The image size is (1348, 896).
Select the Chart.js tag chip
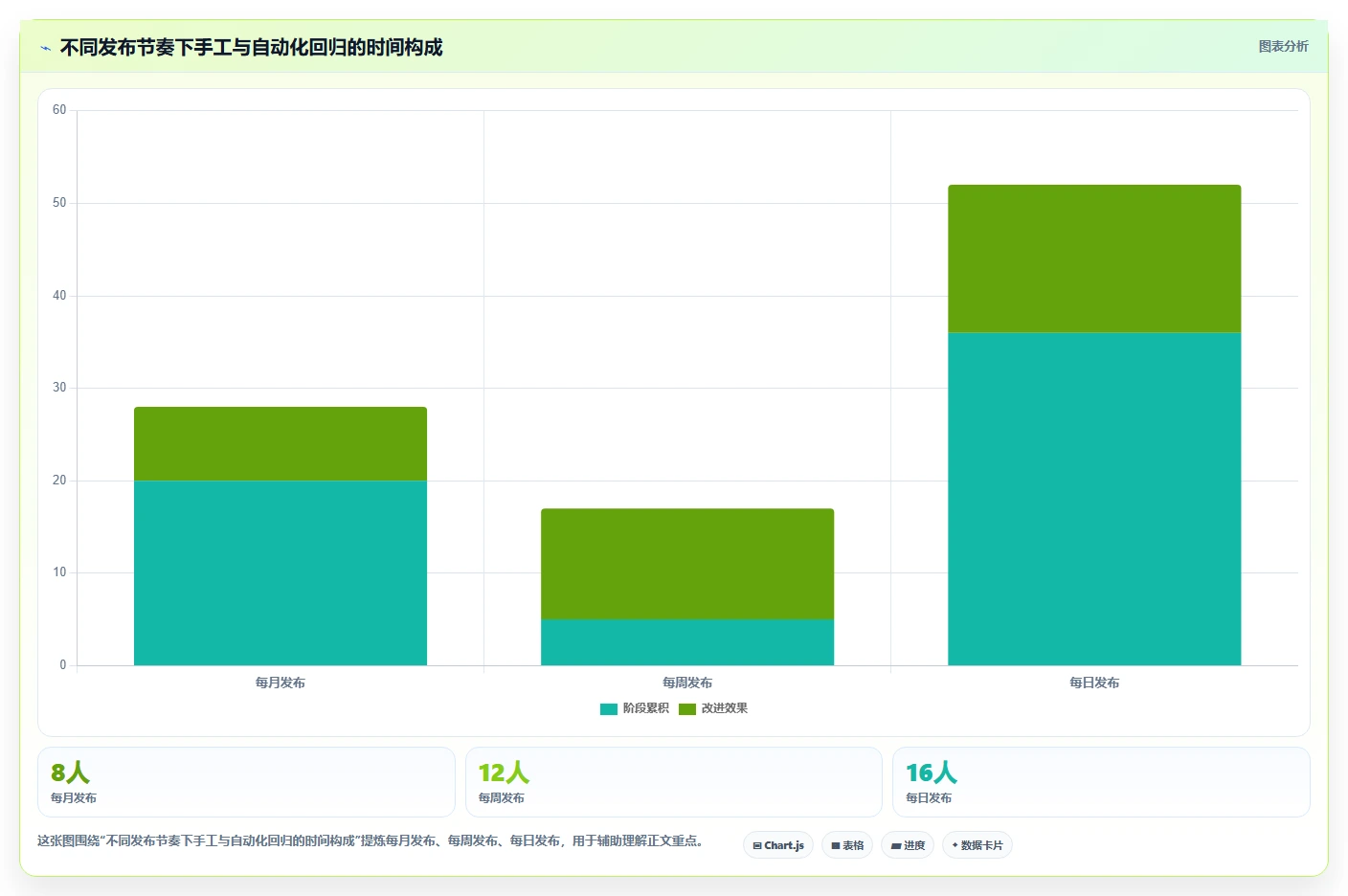tap(778, 845)
